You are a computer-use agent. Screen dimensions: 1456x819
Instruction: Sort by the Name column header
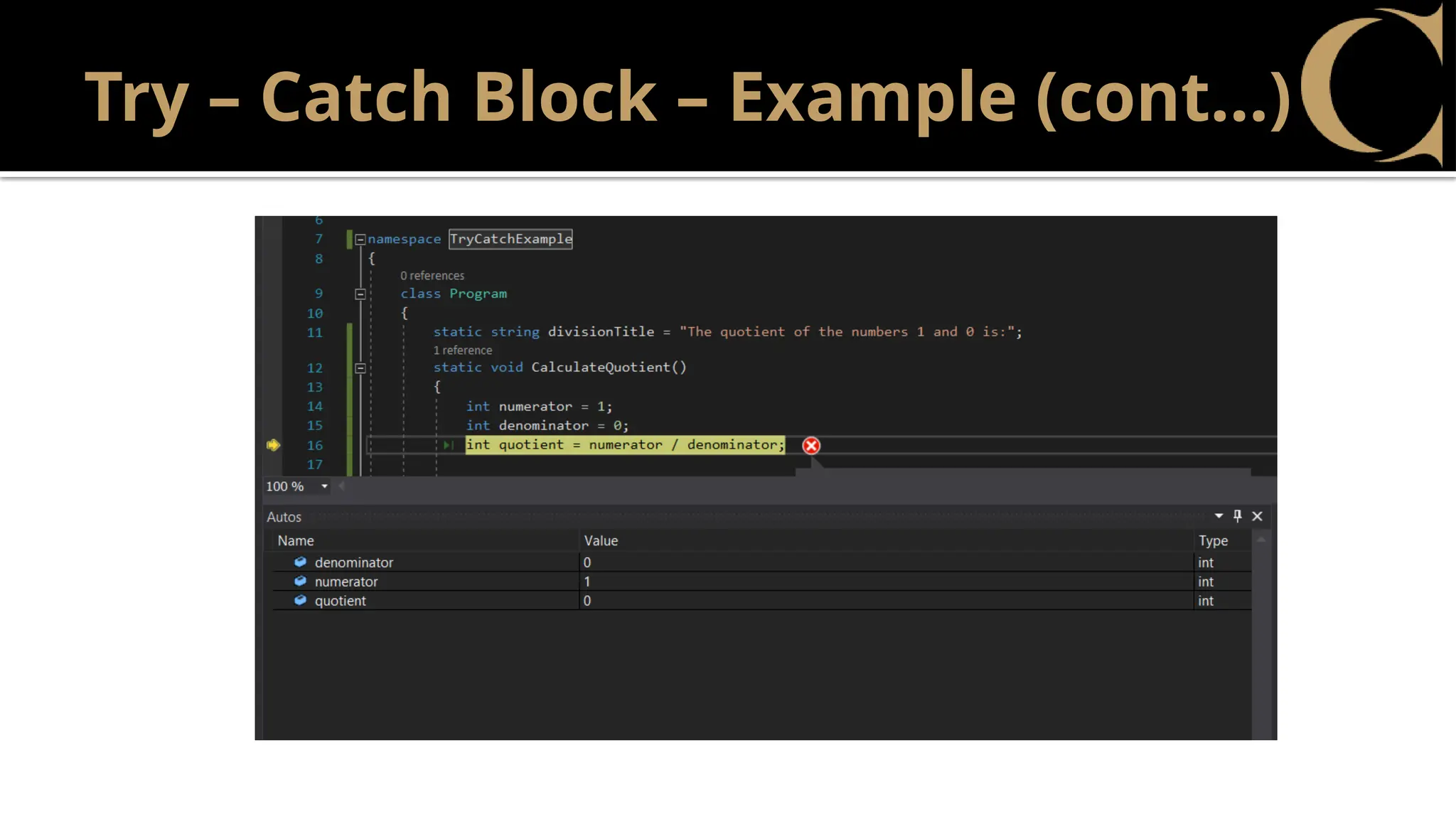[296, 541]
